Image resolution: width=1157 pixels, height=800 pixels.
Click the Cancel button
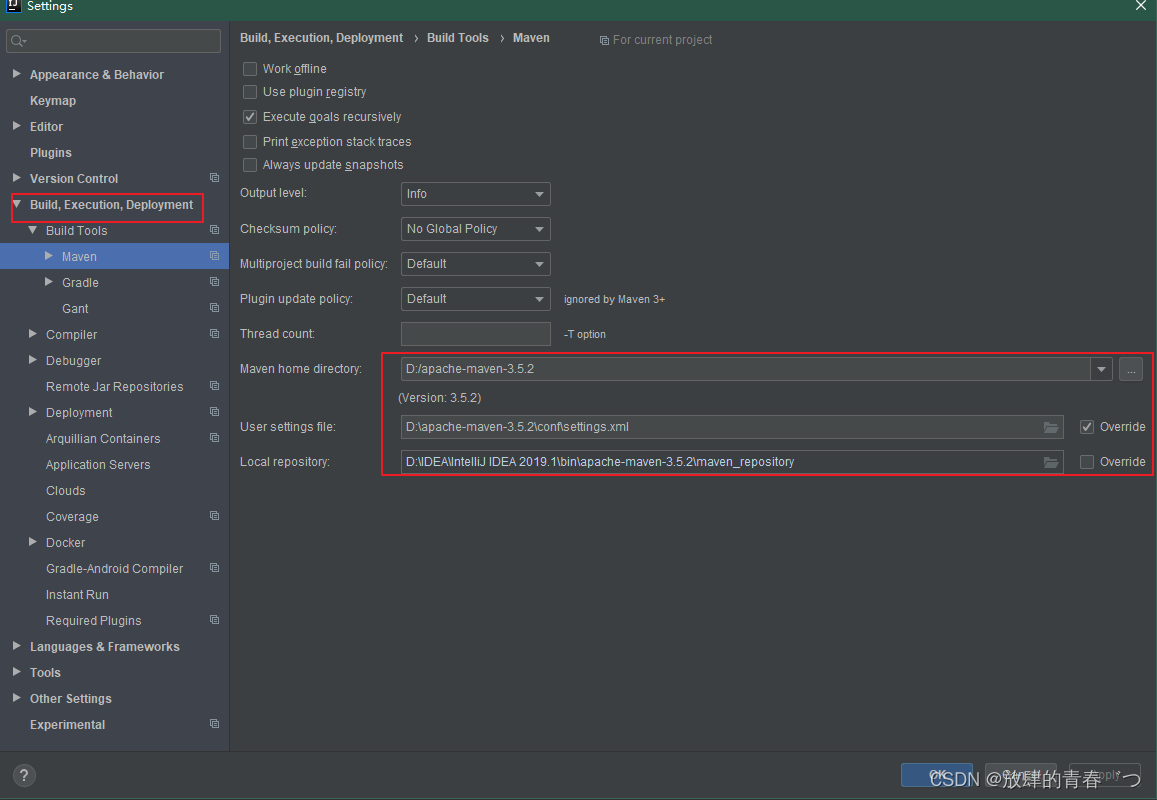[1021, 775]
